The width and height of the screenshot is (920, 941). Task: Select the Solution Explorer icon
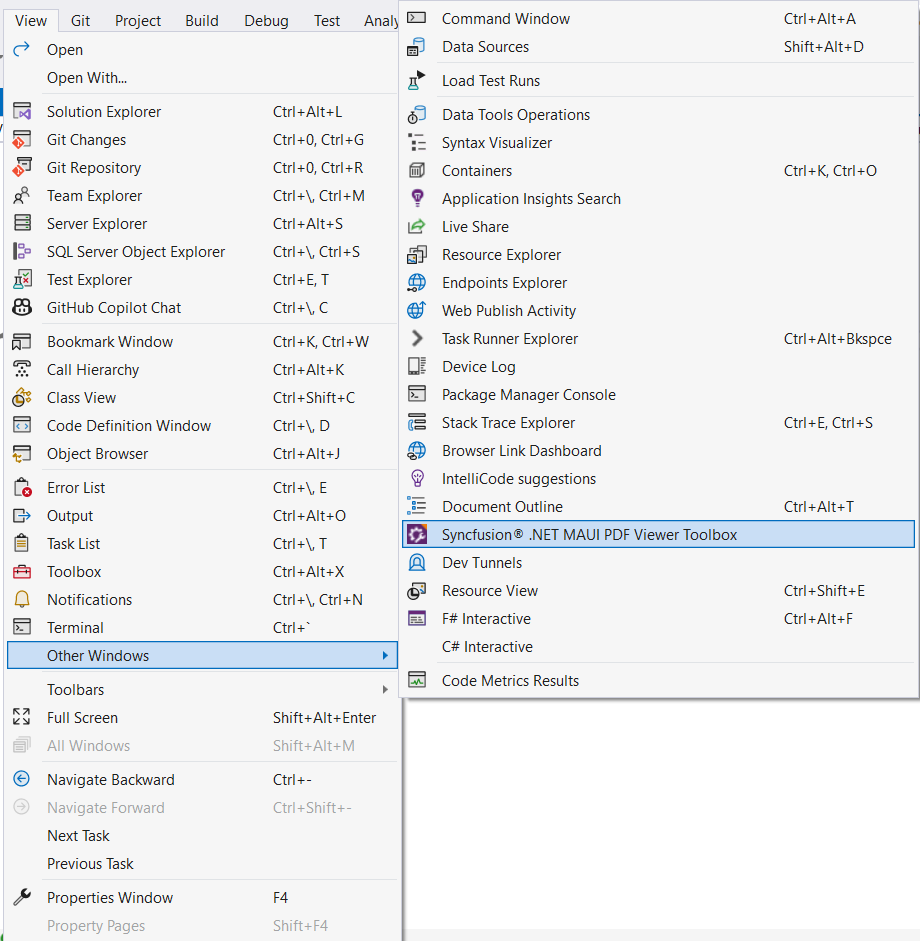coord(22,111)
